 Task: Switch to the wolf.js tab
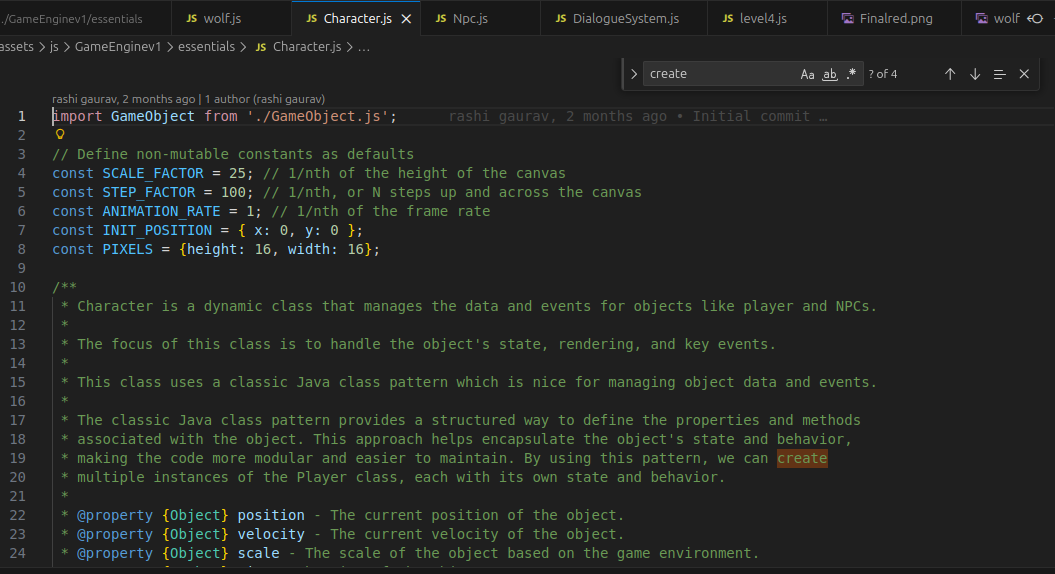pyautogui.click(x=231, y=18)
